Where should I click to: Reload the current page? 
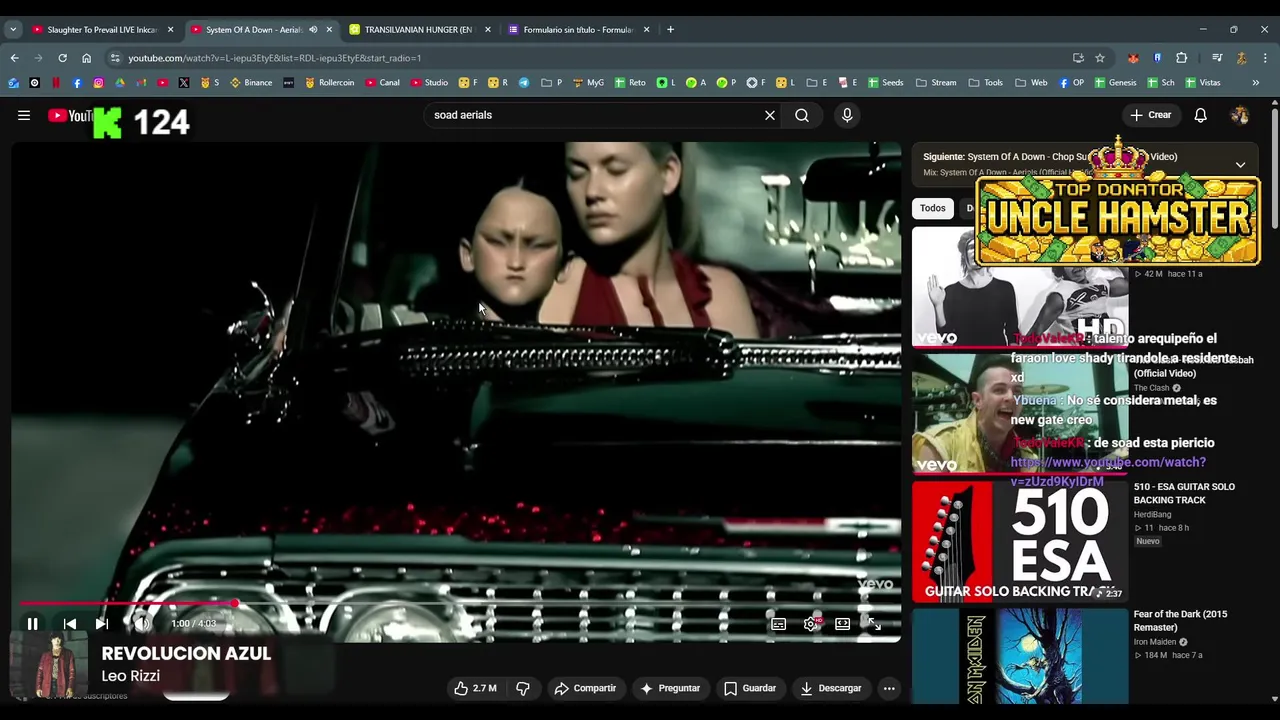pyautogui.click(x=62, y=58)
